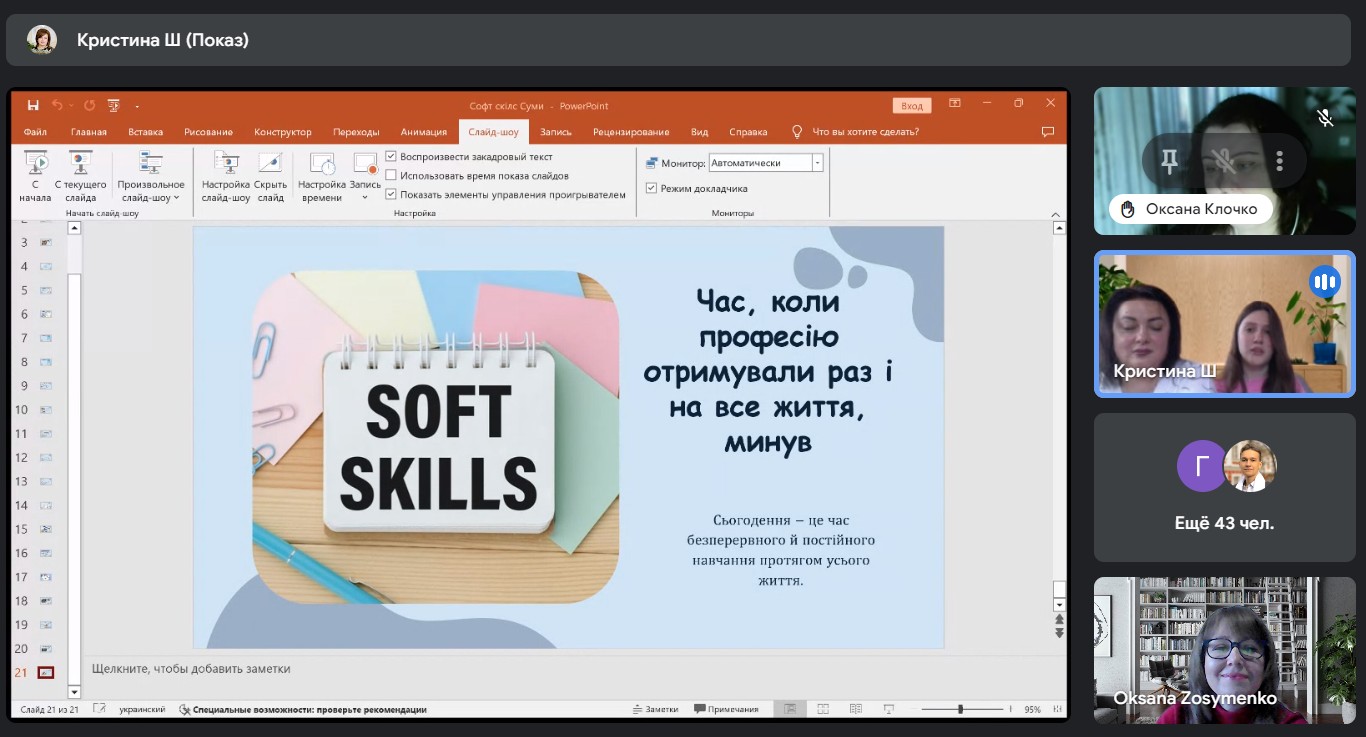Click Ещё 43 чел. participants tile

click(x=1224, y=487)
